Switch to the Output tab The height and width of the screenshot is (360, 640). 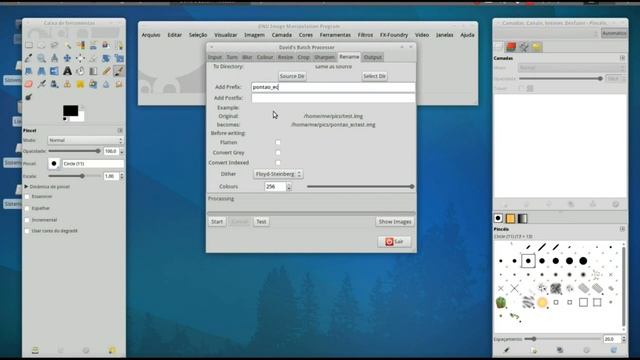[x=373, y=57]
